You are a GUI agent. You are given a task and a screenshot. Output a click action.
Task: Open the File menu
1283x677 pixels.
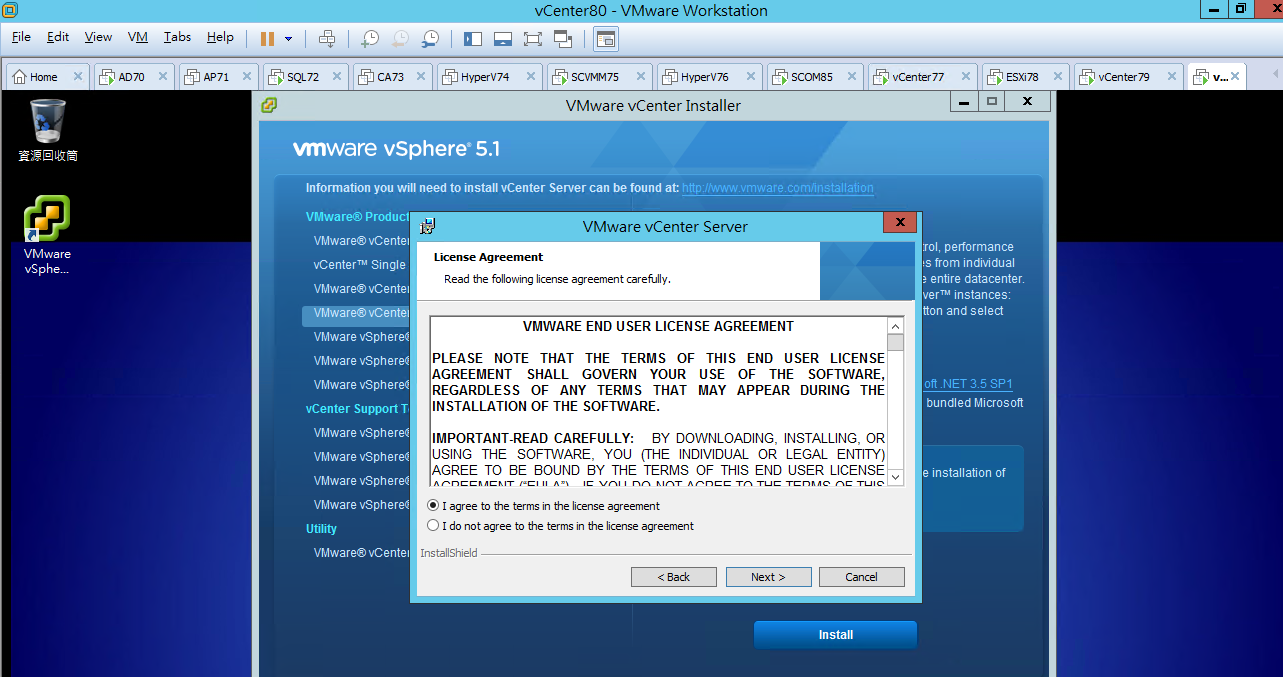click(x=21, y=37)
